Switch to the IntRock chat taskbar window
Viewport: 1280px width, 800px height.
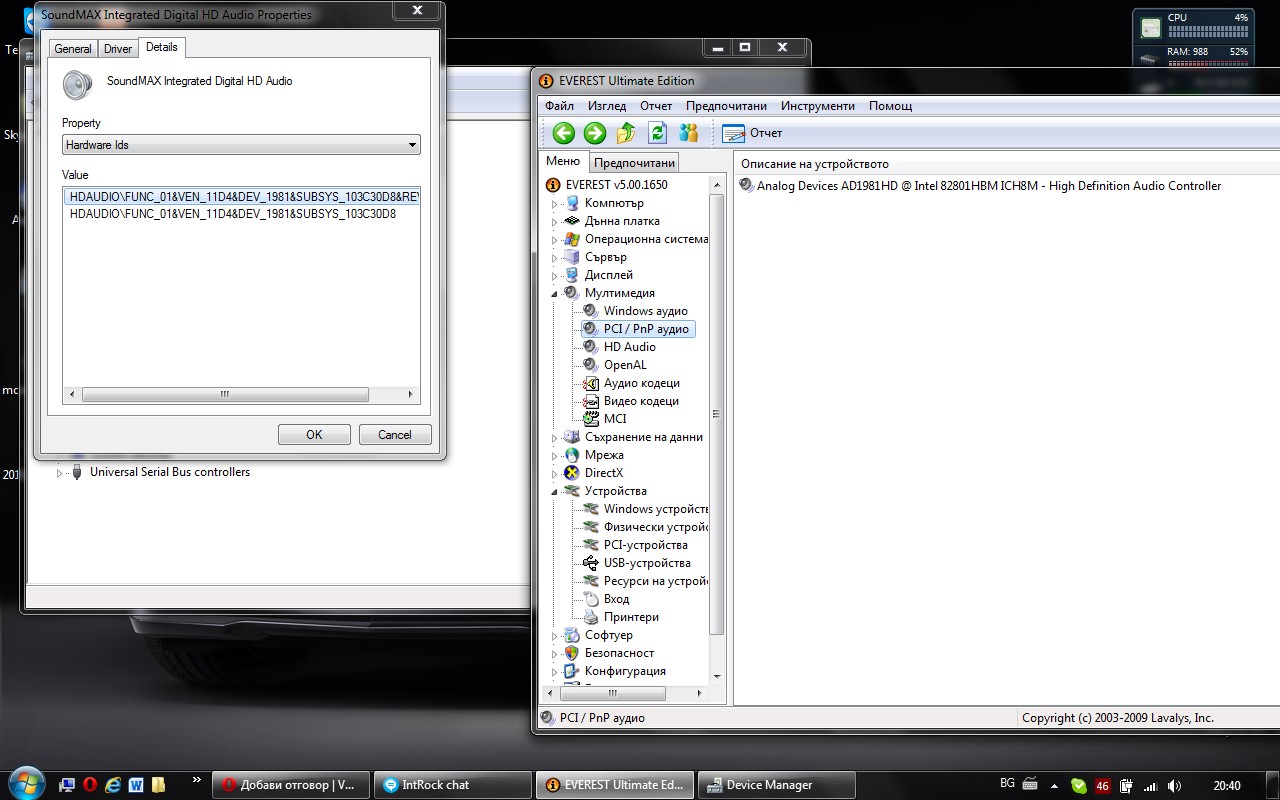(x=453, y=785)
